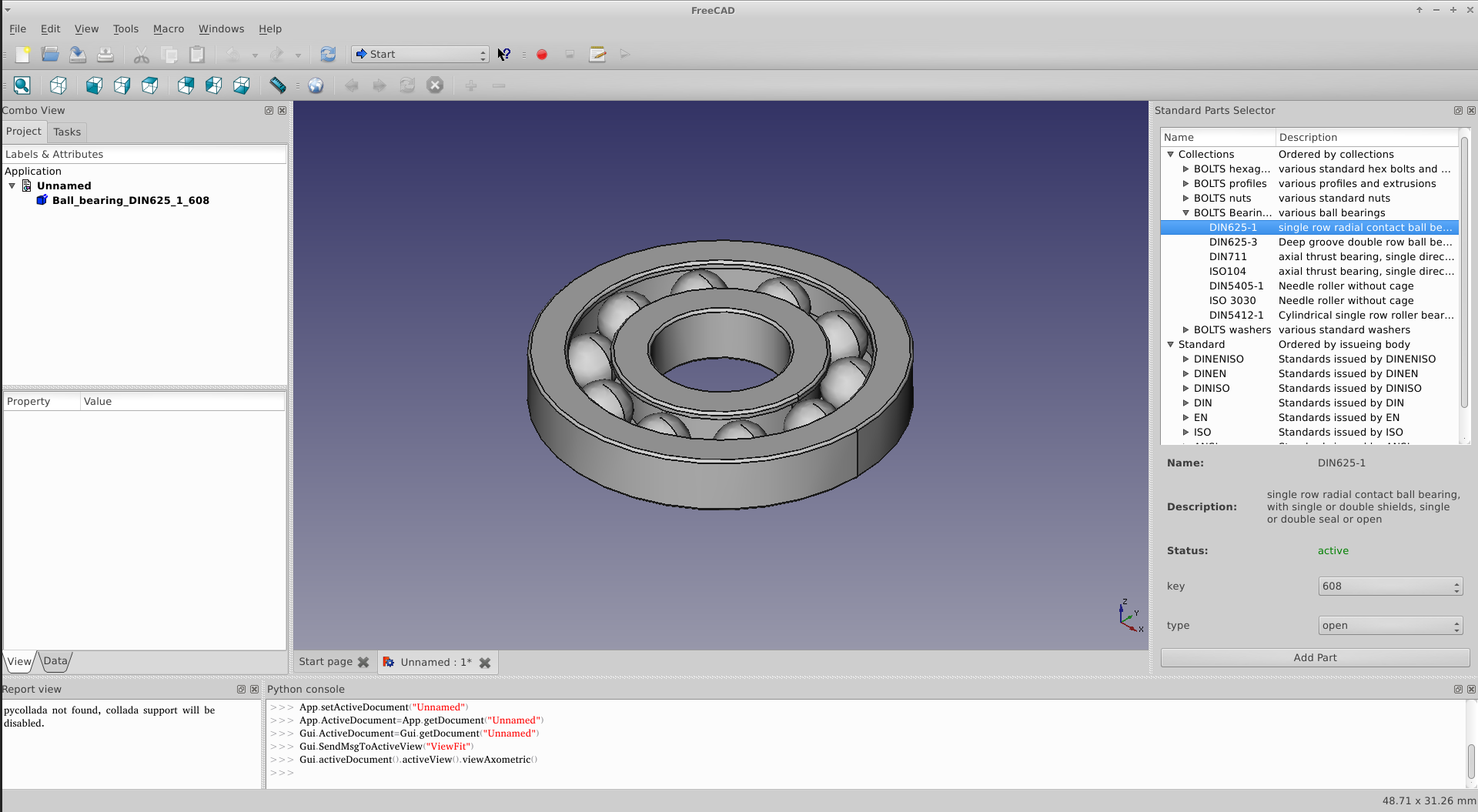Open the type dropdown showing open
This screenshot has height=812, width=1478.
click(1390, 626)
